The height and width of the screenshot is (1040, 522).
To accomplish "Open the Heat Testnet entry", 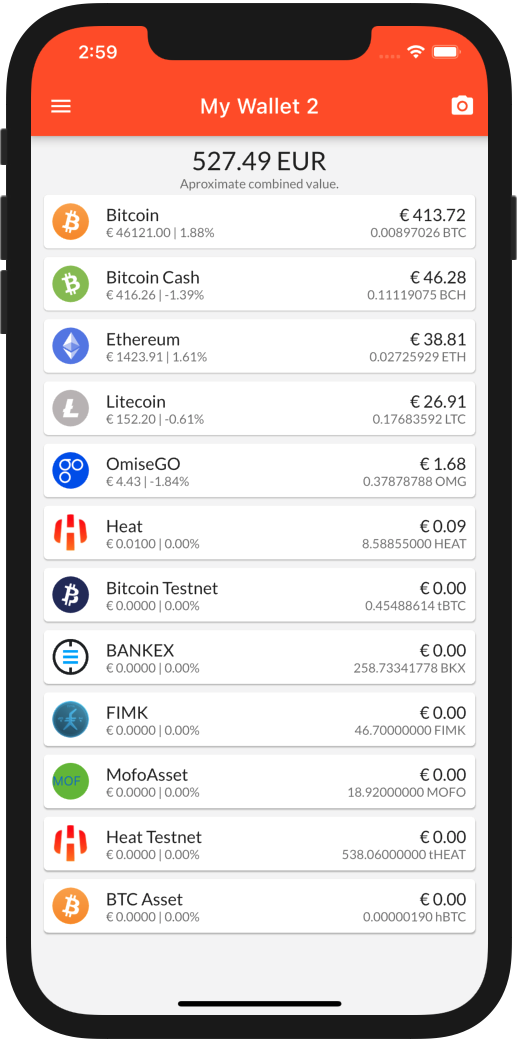I will pos(259,844).
